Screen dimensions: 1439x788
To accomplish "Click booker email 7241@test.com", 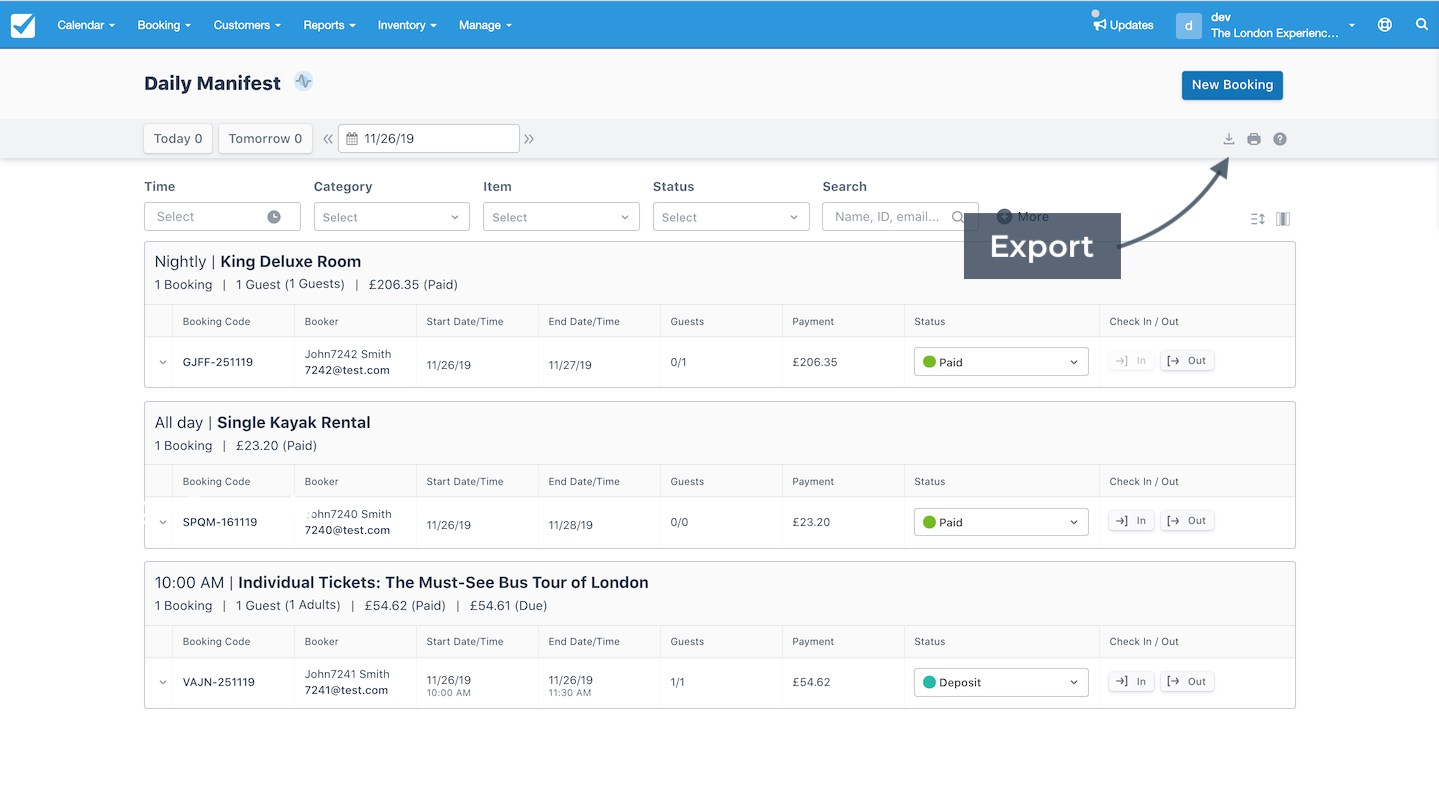I will pyautogui.click(x=346, y=690).
